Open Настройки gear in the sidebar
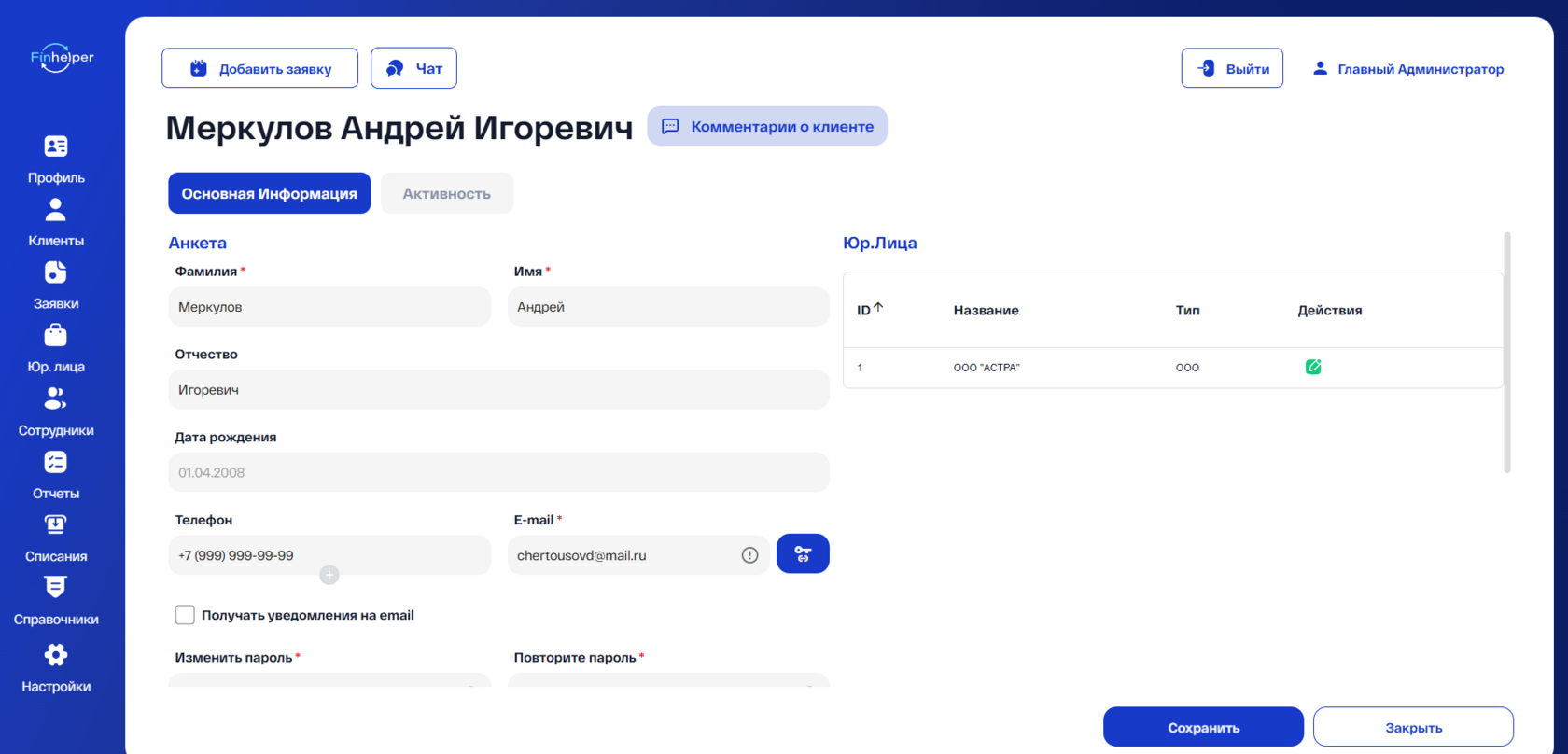This screenshot has height=754, width=1568. pyautogui.click(x=56, y=668)
